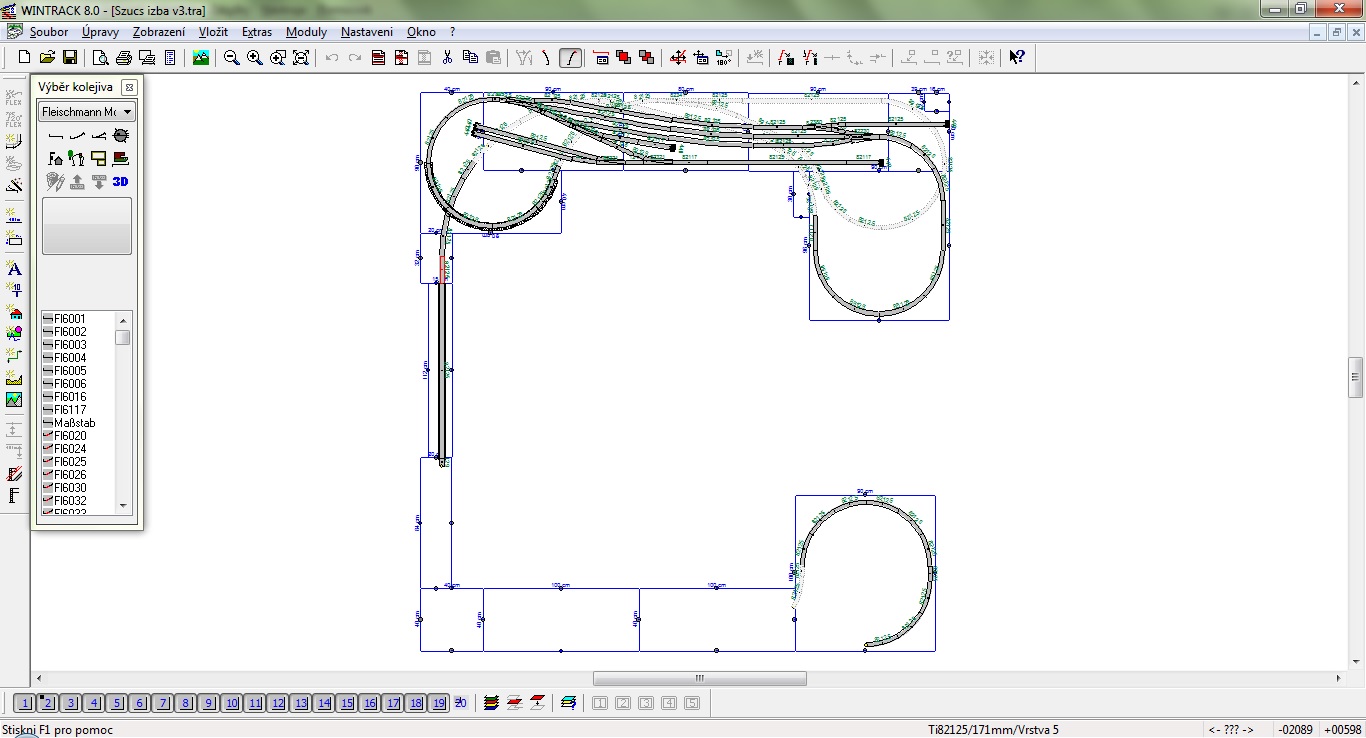
Task: Close the Výběr kolejiva panel
Action: click(129, 87)
